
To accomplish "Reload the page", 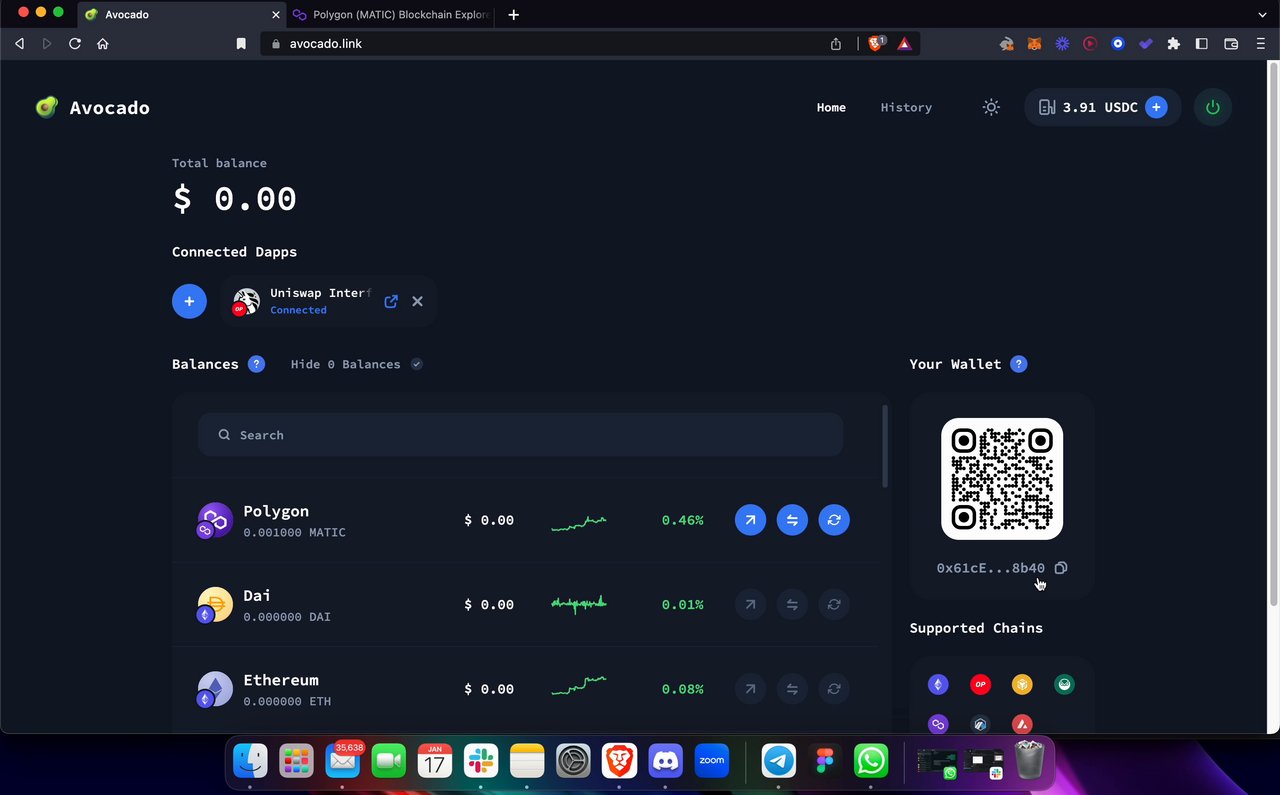I will pos(75,44).
